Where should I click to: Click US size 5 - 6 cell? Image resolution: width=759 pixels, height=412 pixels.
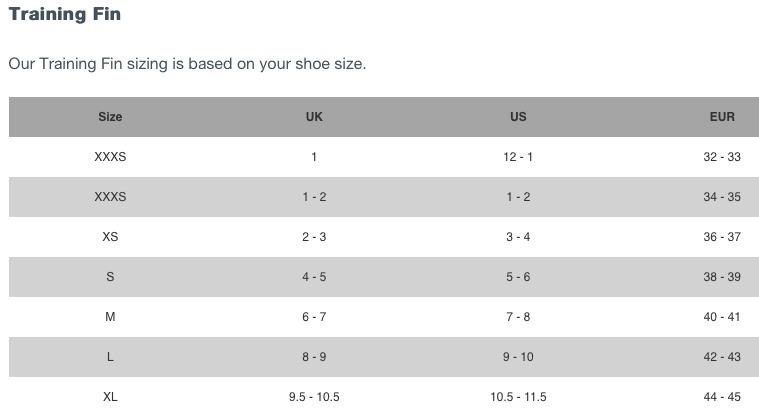click(x=518, y=277)
